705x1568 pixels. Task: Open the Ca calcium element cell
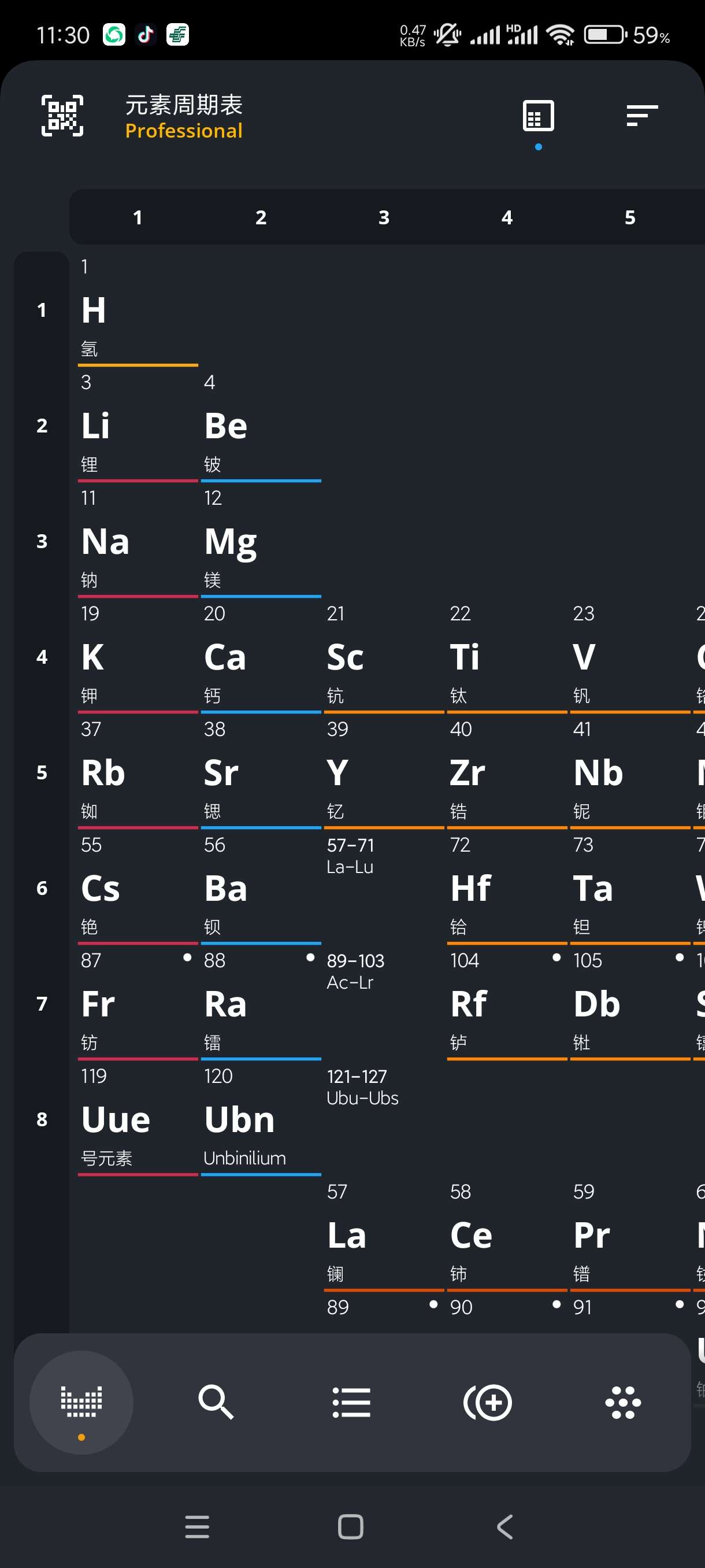(x=261, y=656)
